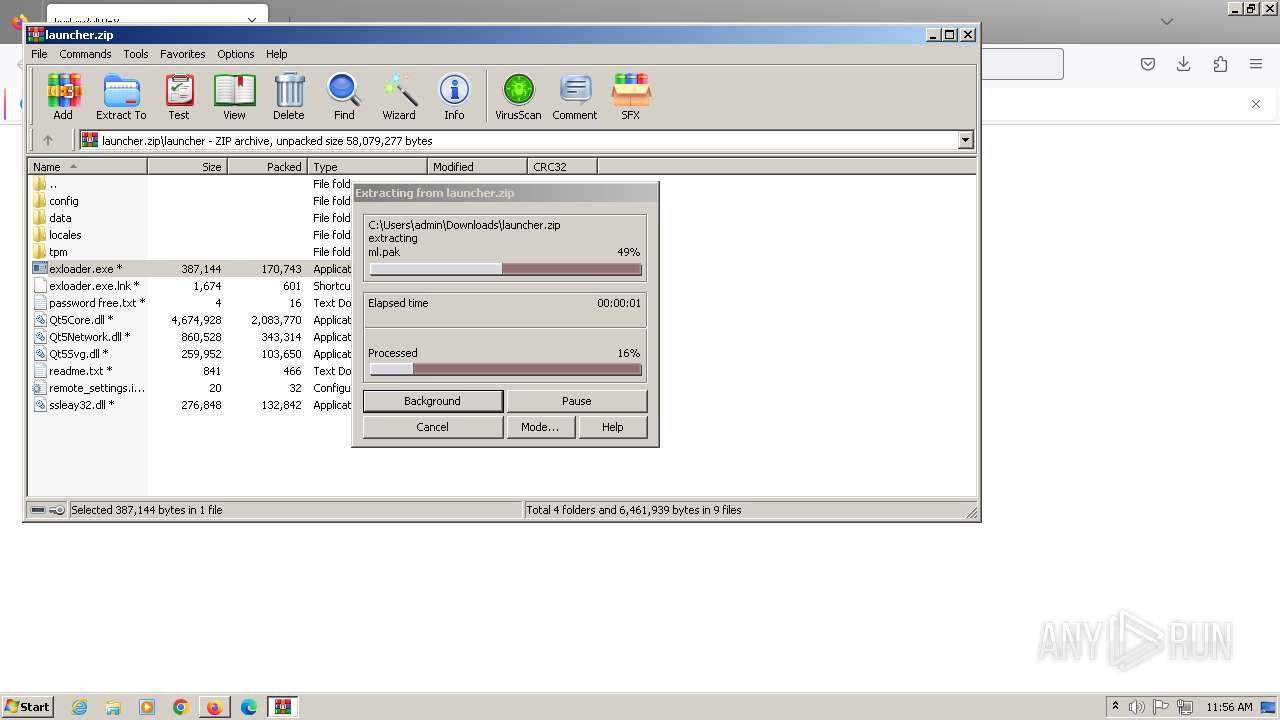
Task: Open File Explorer from taskbar
Action: 113,707
